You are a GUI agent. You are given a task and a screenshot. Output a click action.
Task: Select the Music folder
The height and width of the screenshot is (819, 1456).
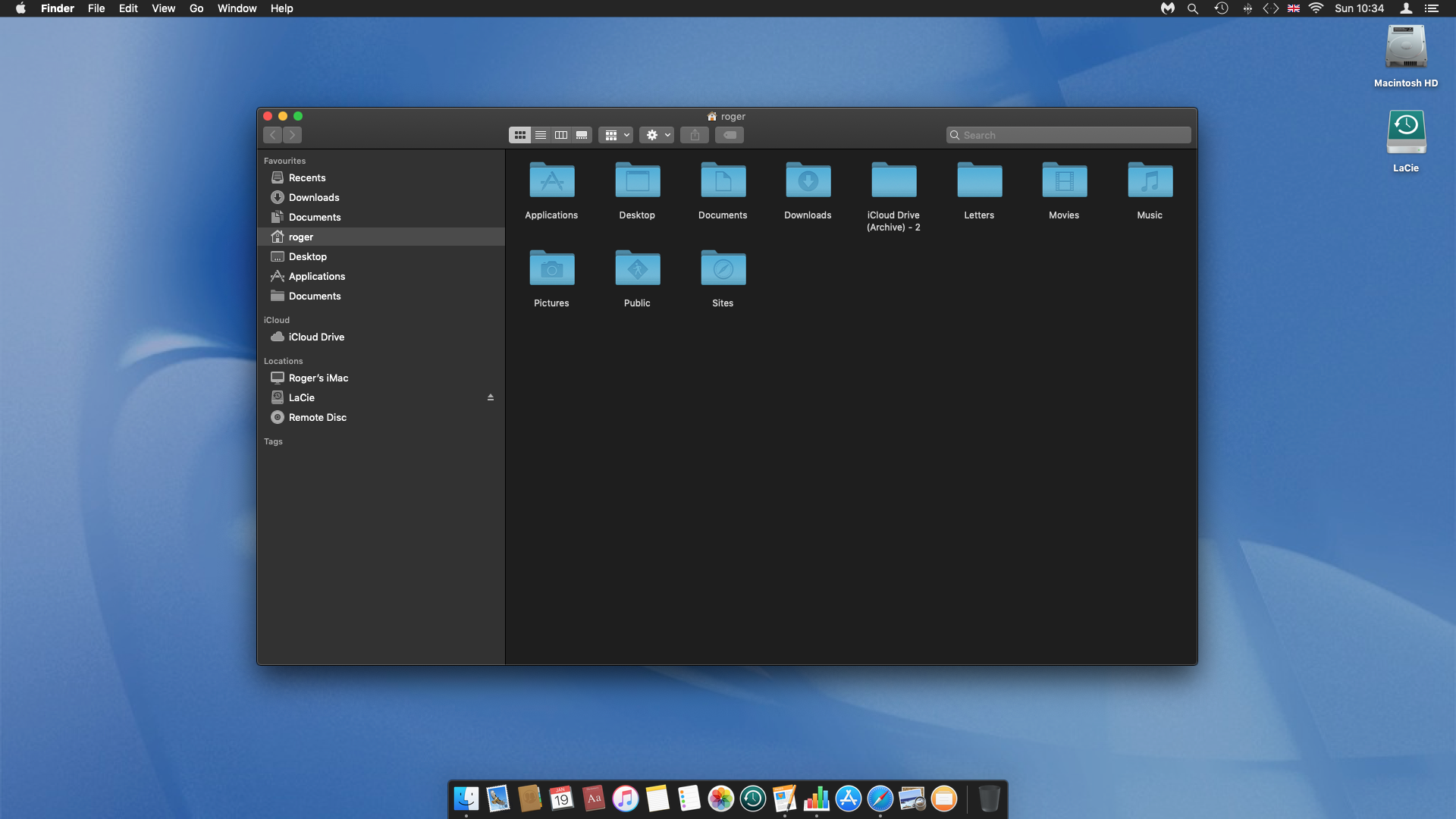1150,182
